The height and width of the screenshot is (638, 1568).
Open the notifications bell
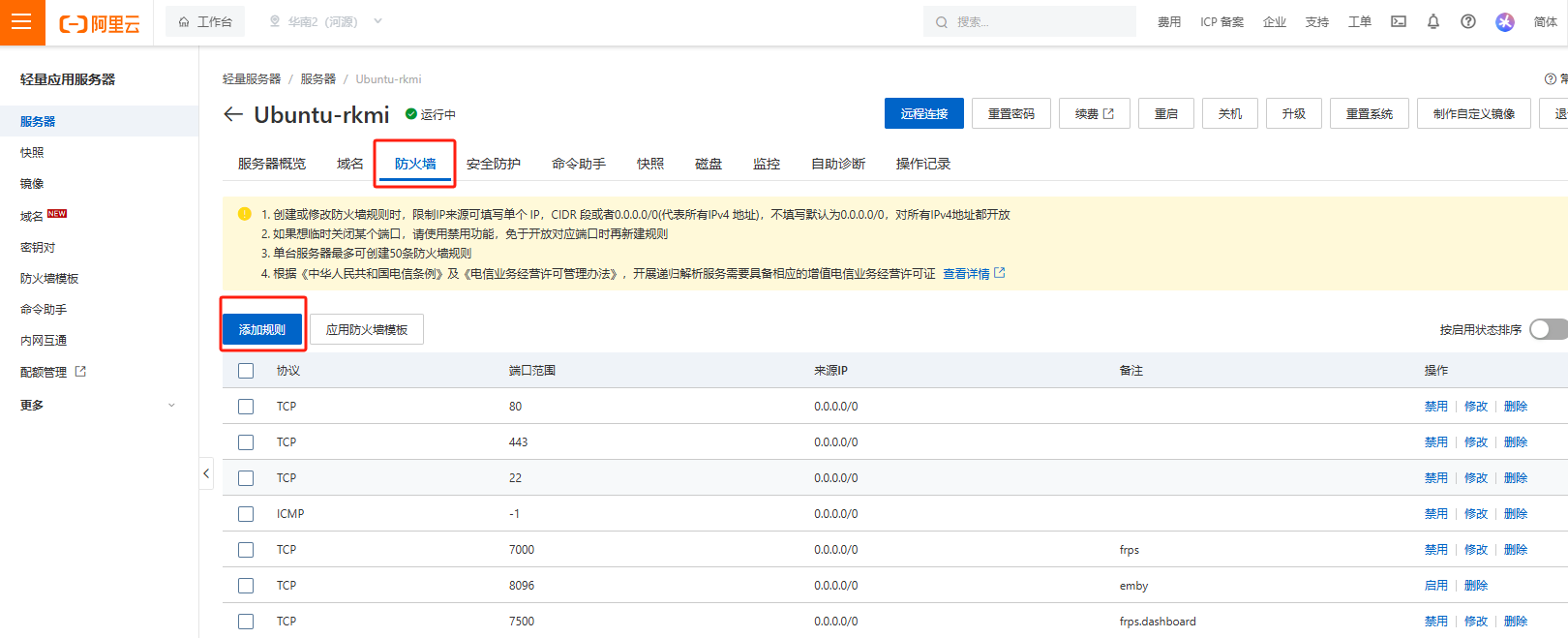click(1433, 21)
